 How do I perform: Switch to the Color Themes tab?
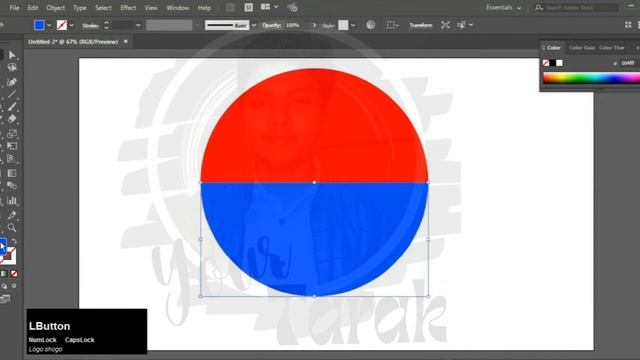(611, 48)
